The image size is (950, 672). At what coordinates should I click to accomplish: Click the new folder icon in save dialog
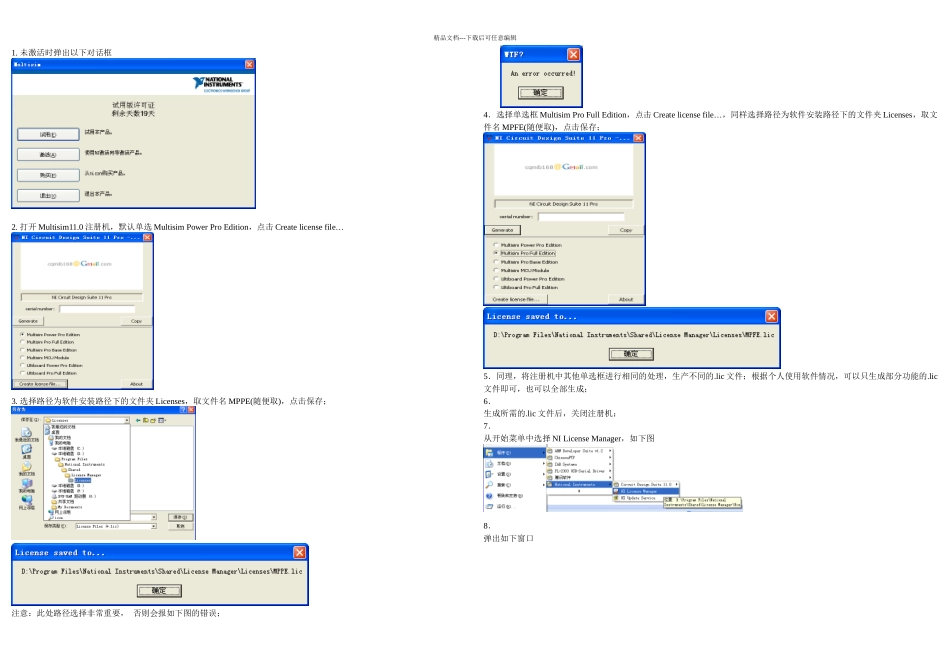point(153,420)
